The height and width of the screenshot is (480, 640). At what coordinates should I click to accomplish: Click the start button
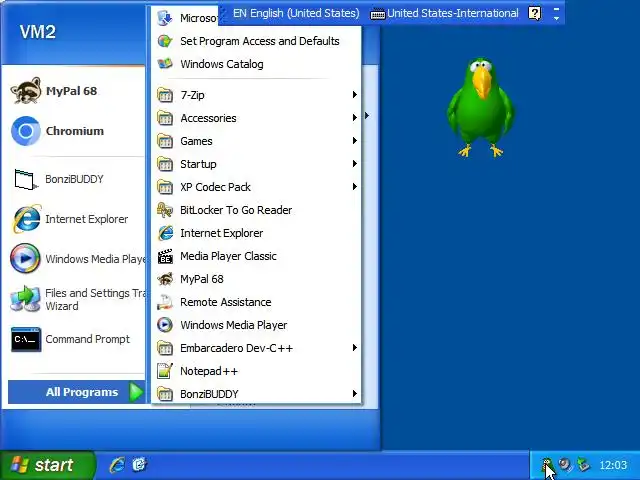click(x=47, y=465)
